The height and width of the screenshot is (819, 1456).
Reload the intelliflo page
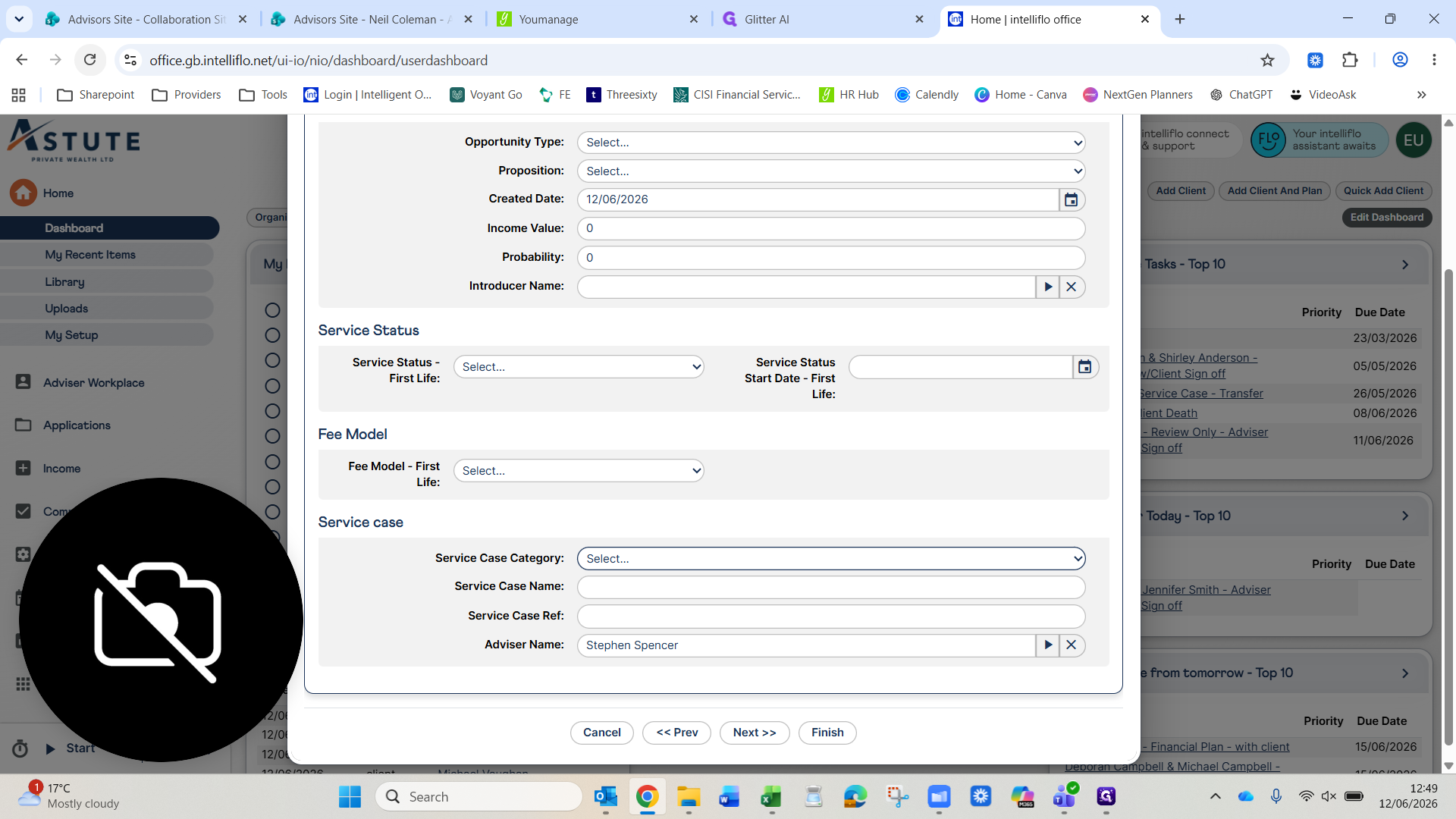click(90, 60)
